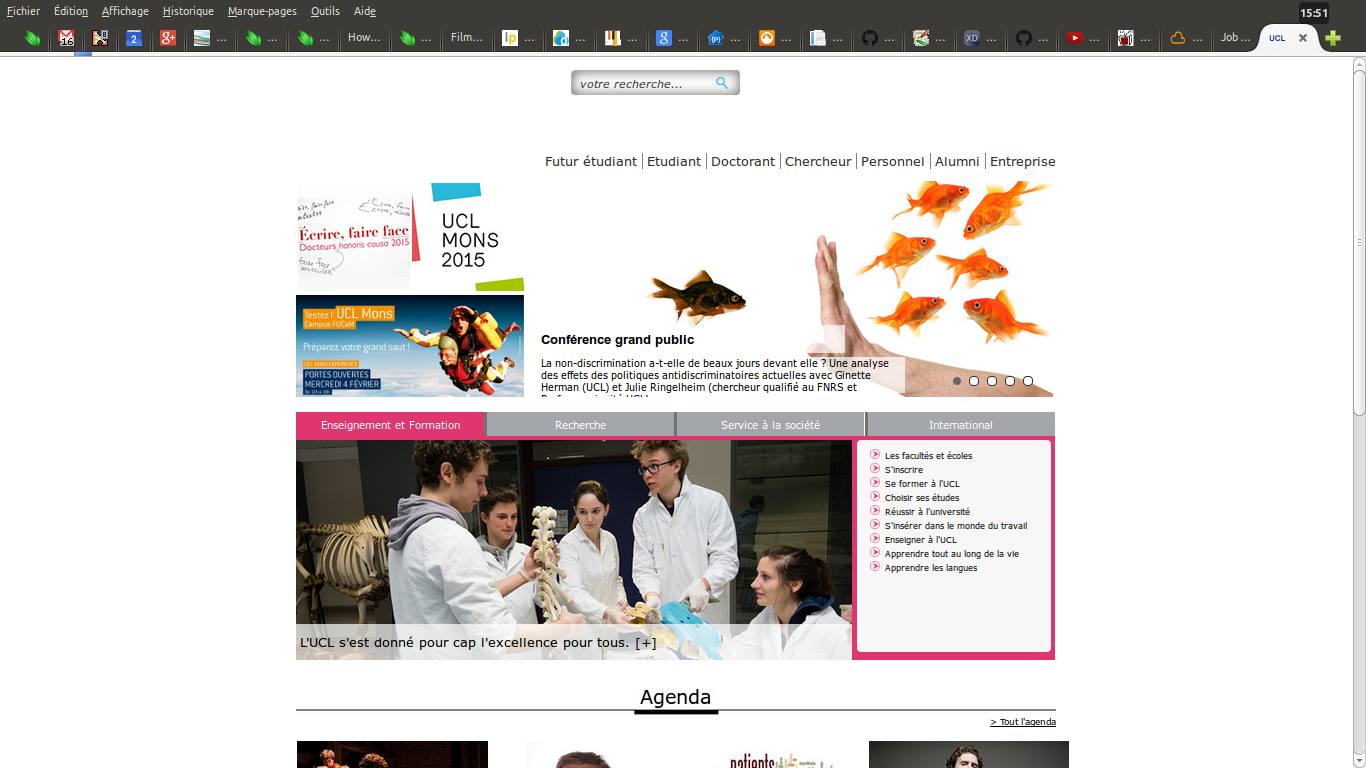Switch to the orange puzzle pinned tab
The image size is (1366, 768).
100,38
